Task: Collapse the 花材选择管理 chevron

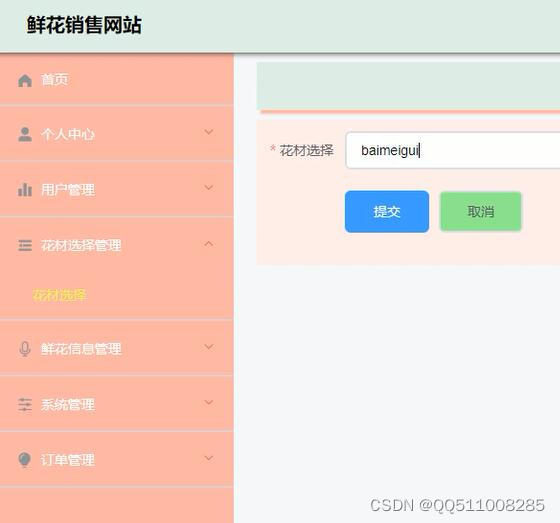Action: pos(209,244)
